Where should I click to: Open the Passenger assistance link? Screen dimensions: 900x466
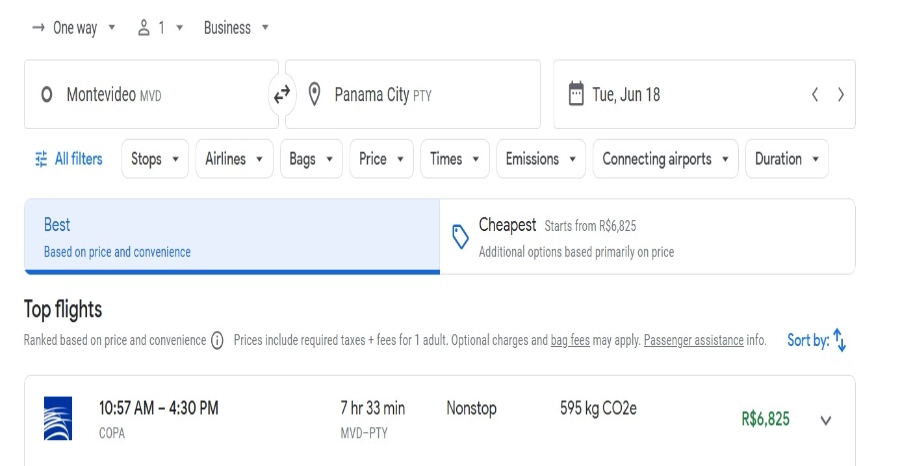[694, 340]
